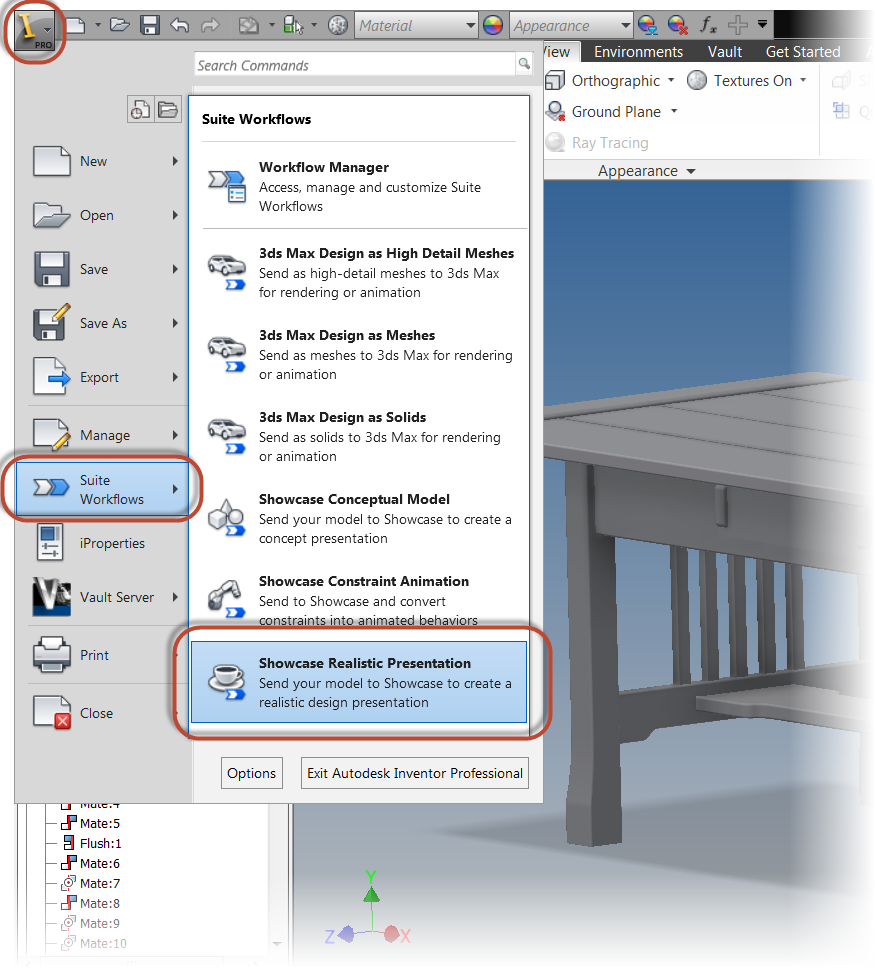Switch to the Vault ribbon tab

pos(725,52)
